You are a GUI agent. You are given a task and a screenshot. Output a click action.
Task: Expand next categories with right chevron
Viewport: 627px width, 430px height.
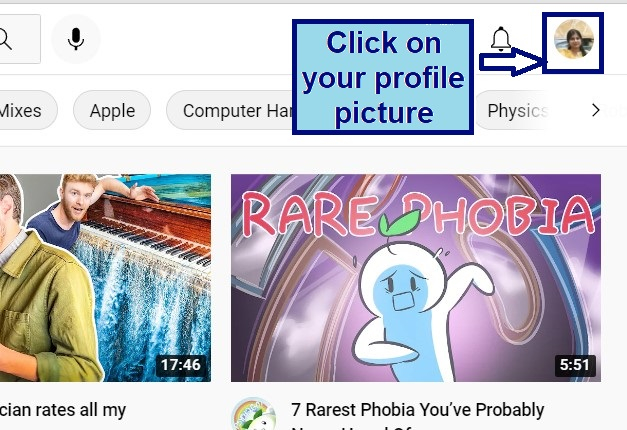pyautogui.click(x=595, y=110)
